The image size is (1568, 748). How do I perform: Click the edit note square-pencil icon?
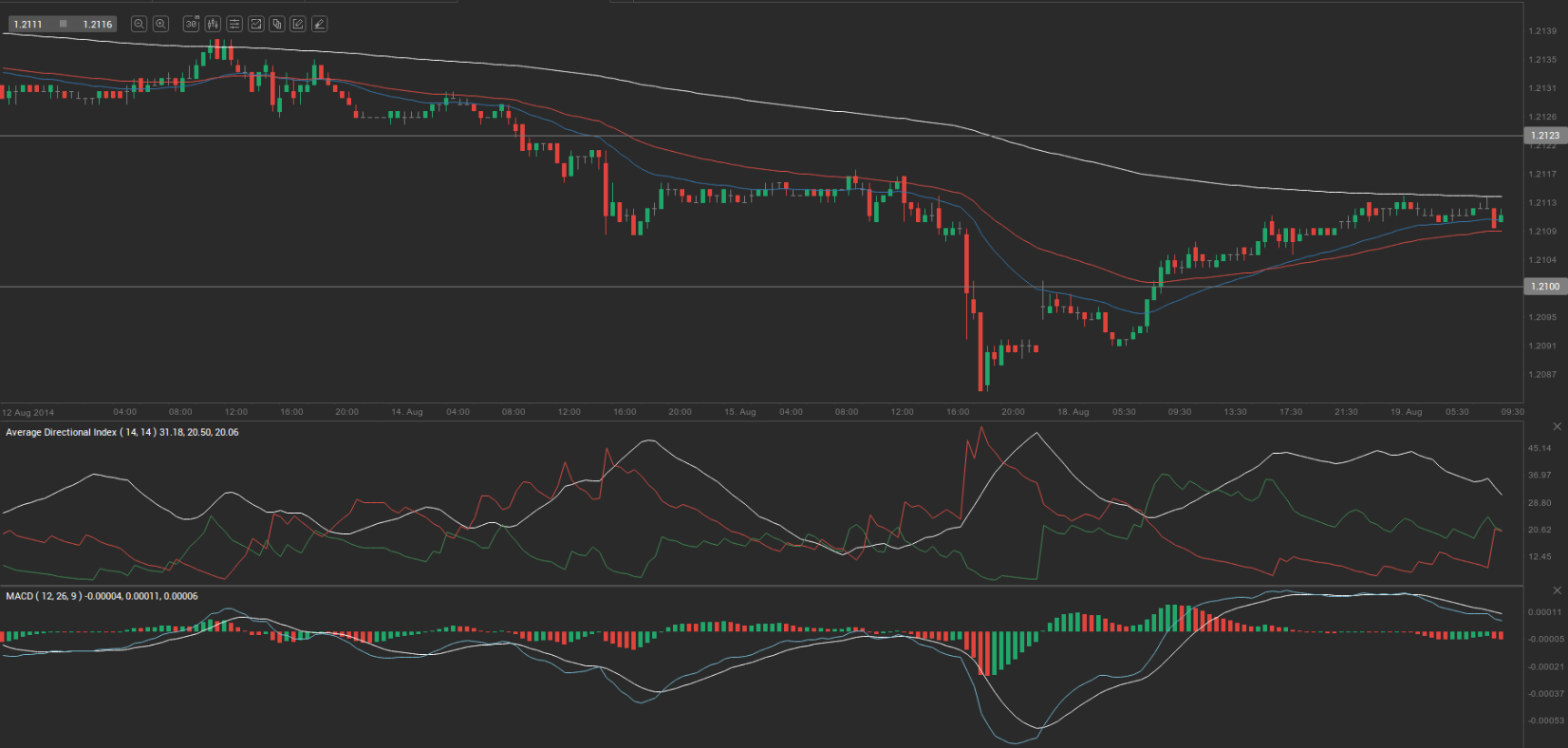tap(298, 24)
